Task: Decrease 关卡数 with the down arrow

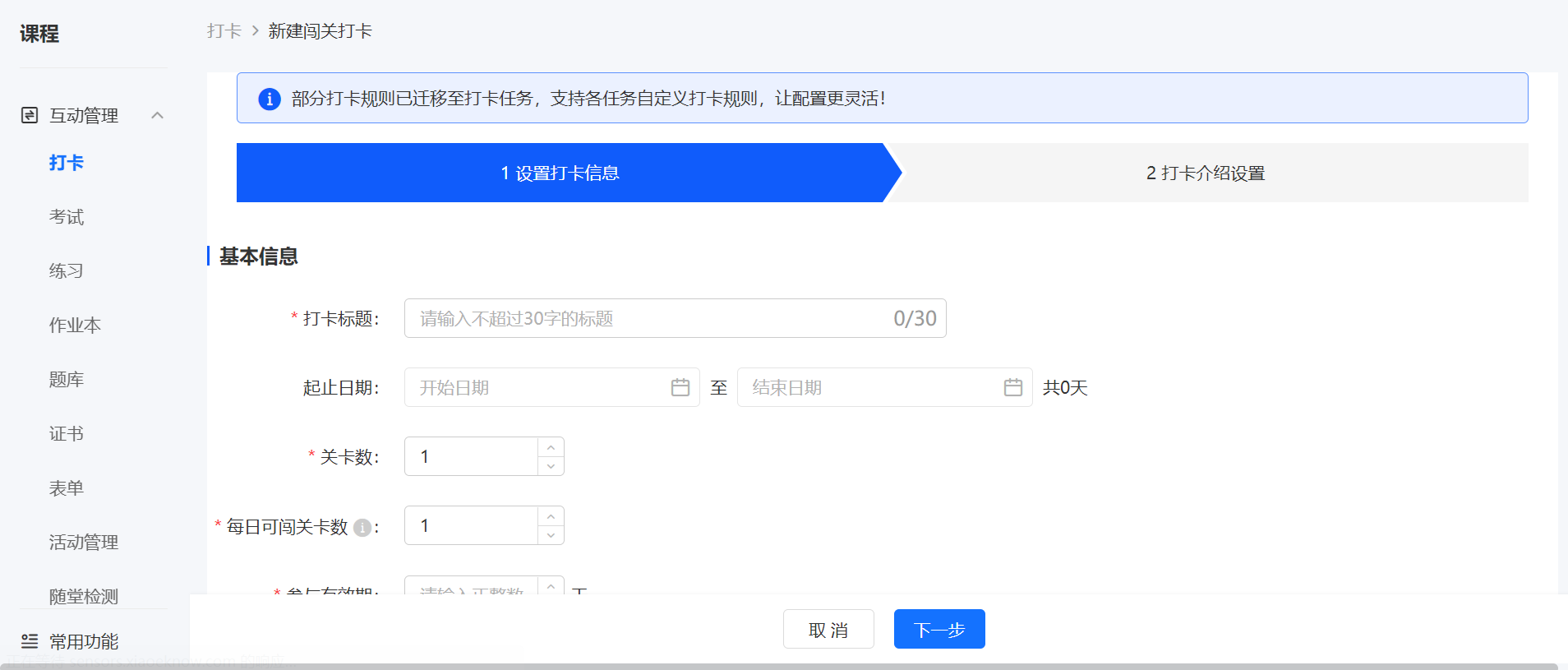Action: pyautogui.click(x=551, y=466)
